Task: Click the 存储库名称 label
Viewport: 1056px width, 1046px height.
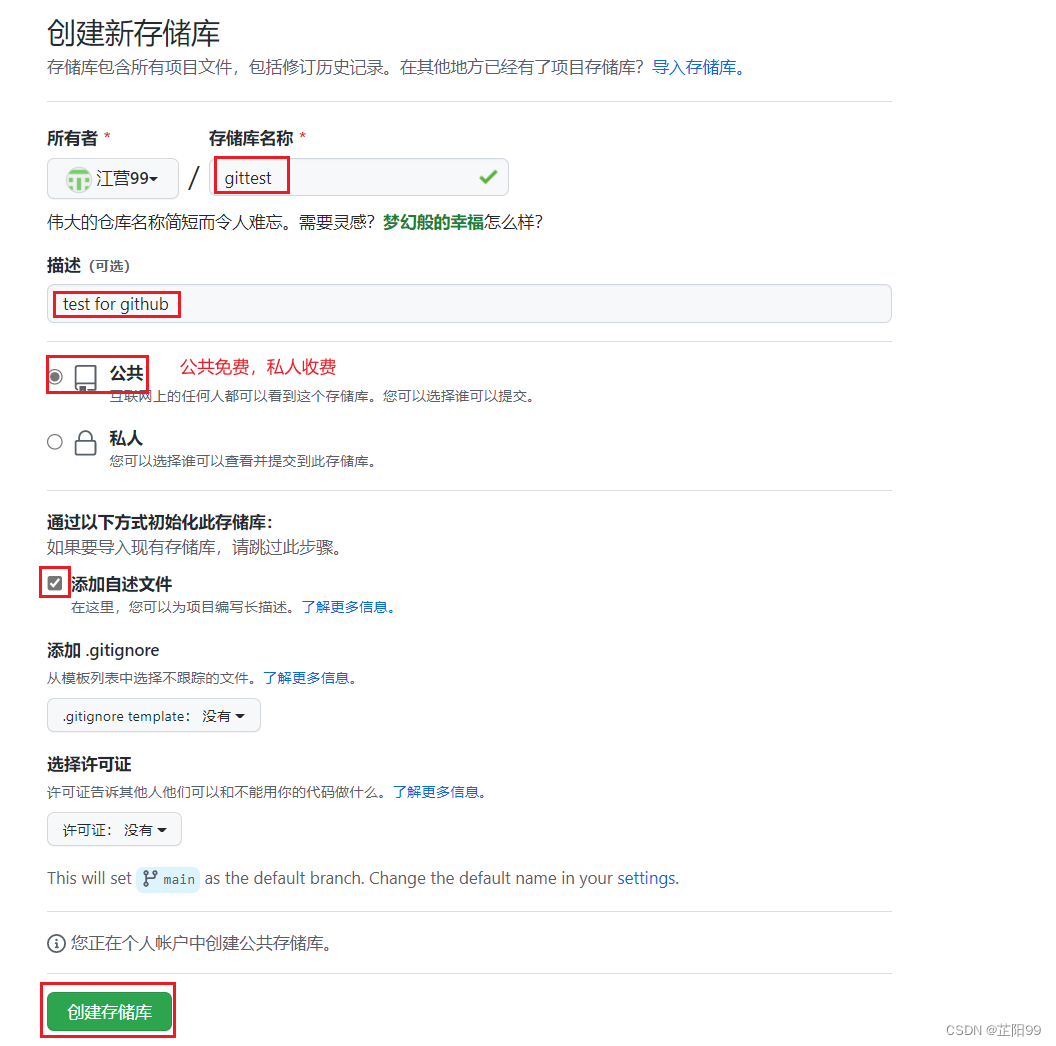Action: click(251, 138)
